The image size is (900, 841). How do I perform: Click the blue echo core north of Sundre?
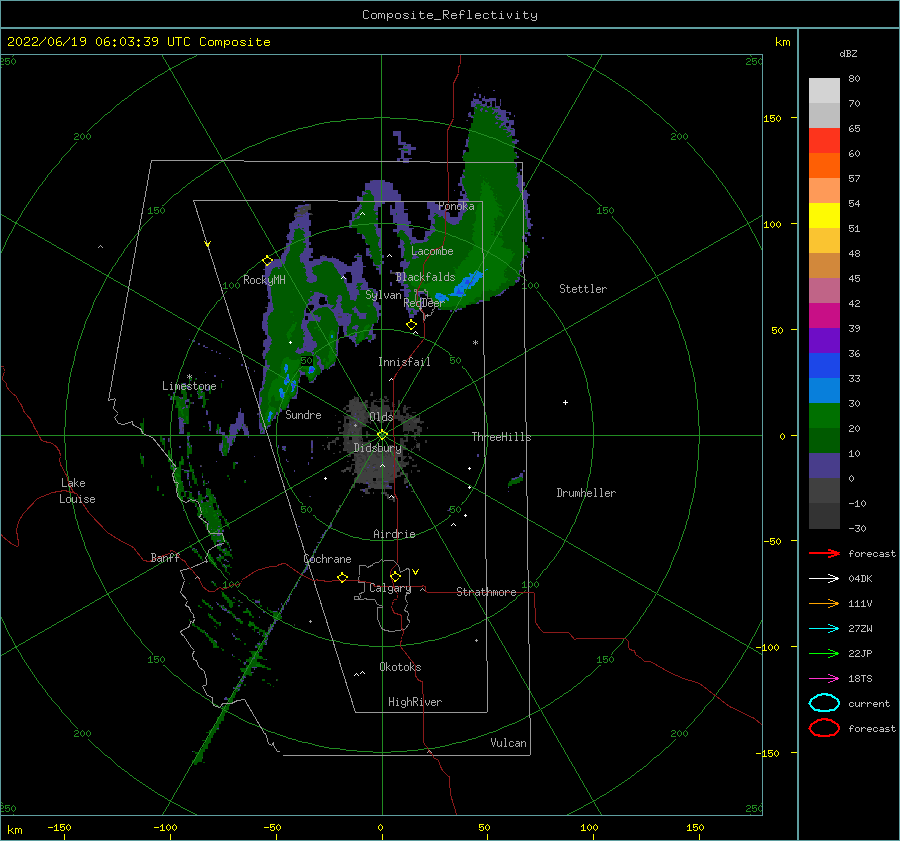(x=288, y=383)
